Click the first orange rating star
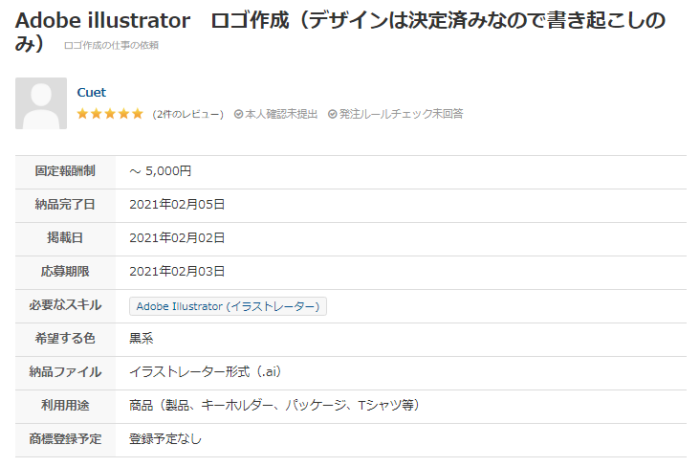The width and height of the screenshot is (700, 467). pyautogui.click(x=83, y=114)
